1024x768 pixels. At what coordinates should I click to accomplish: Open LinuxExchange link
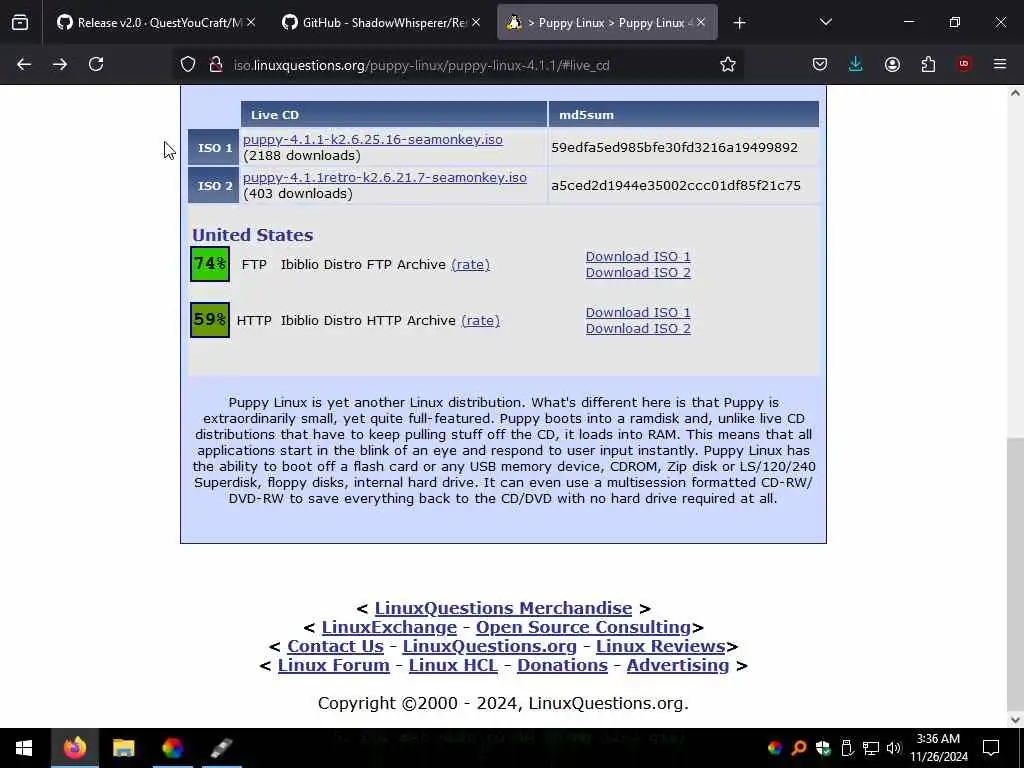coord(389,627)
